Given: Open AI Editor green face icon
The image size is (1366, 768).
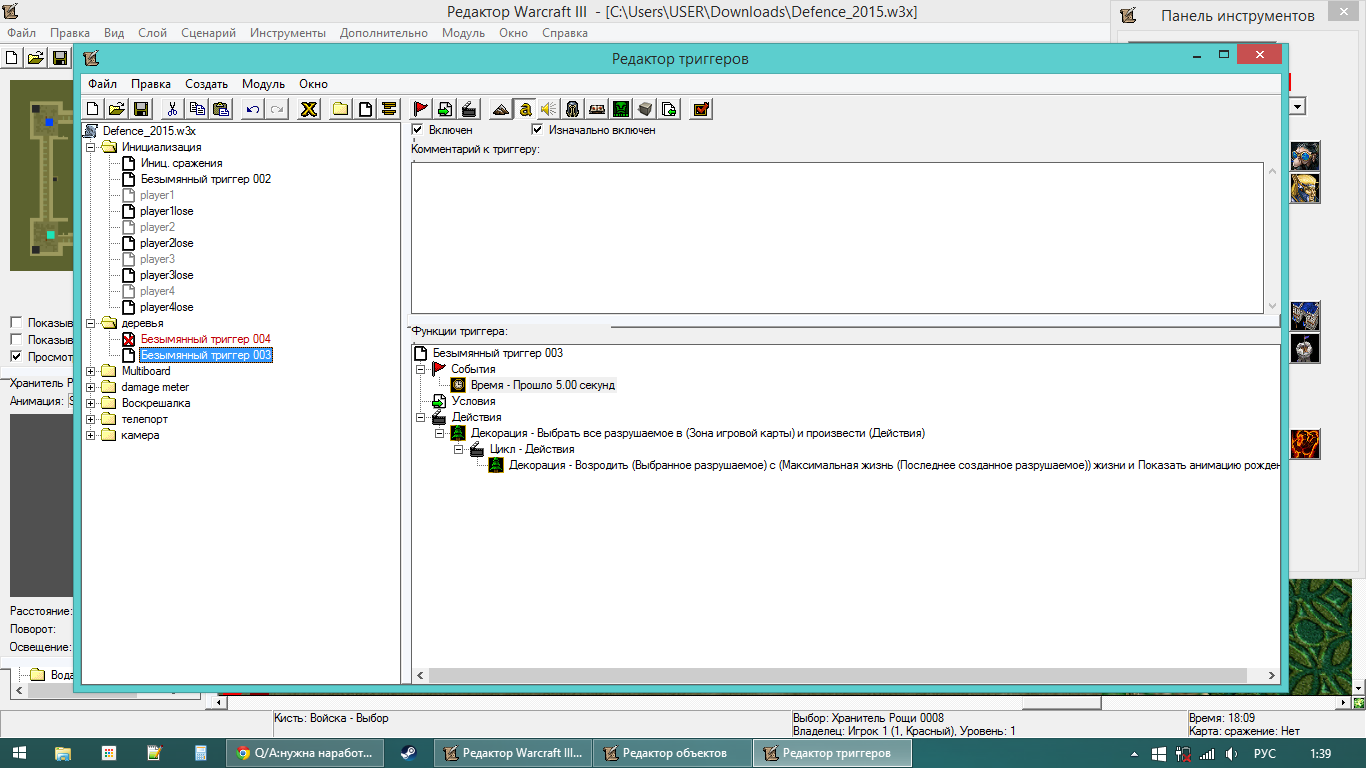Looking at the screenshot, I should pos(621,109).
